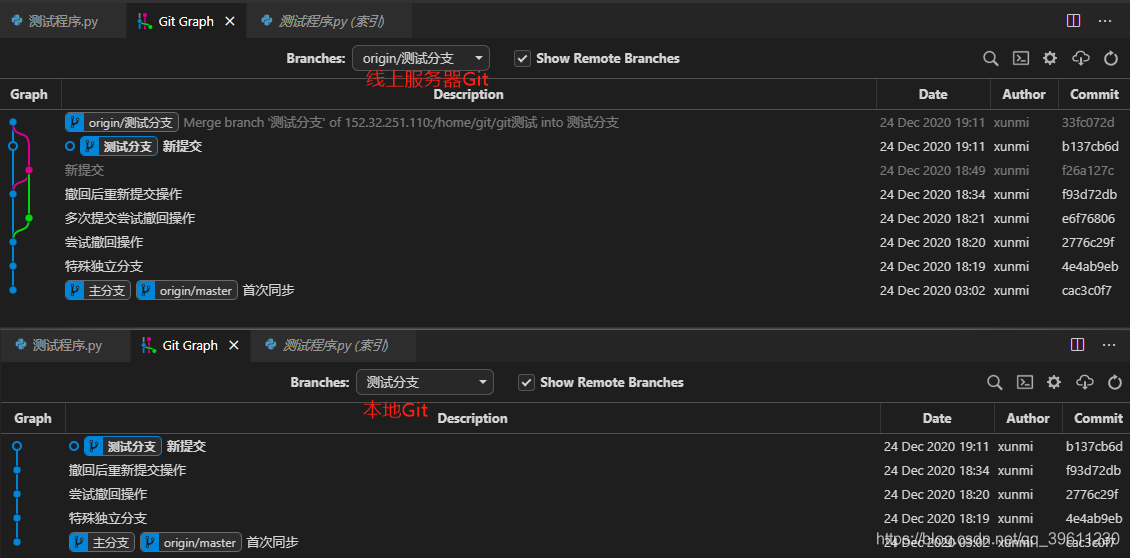
Task: Click Commit column header in lower panel
Action: click(1098, 418)
